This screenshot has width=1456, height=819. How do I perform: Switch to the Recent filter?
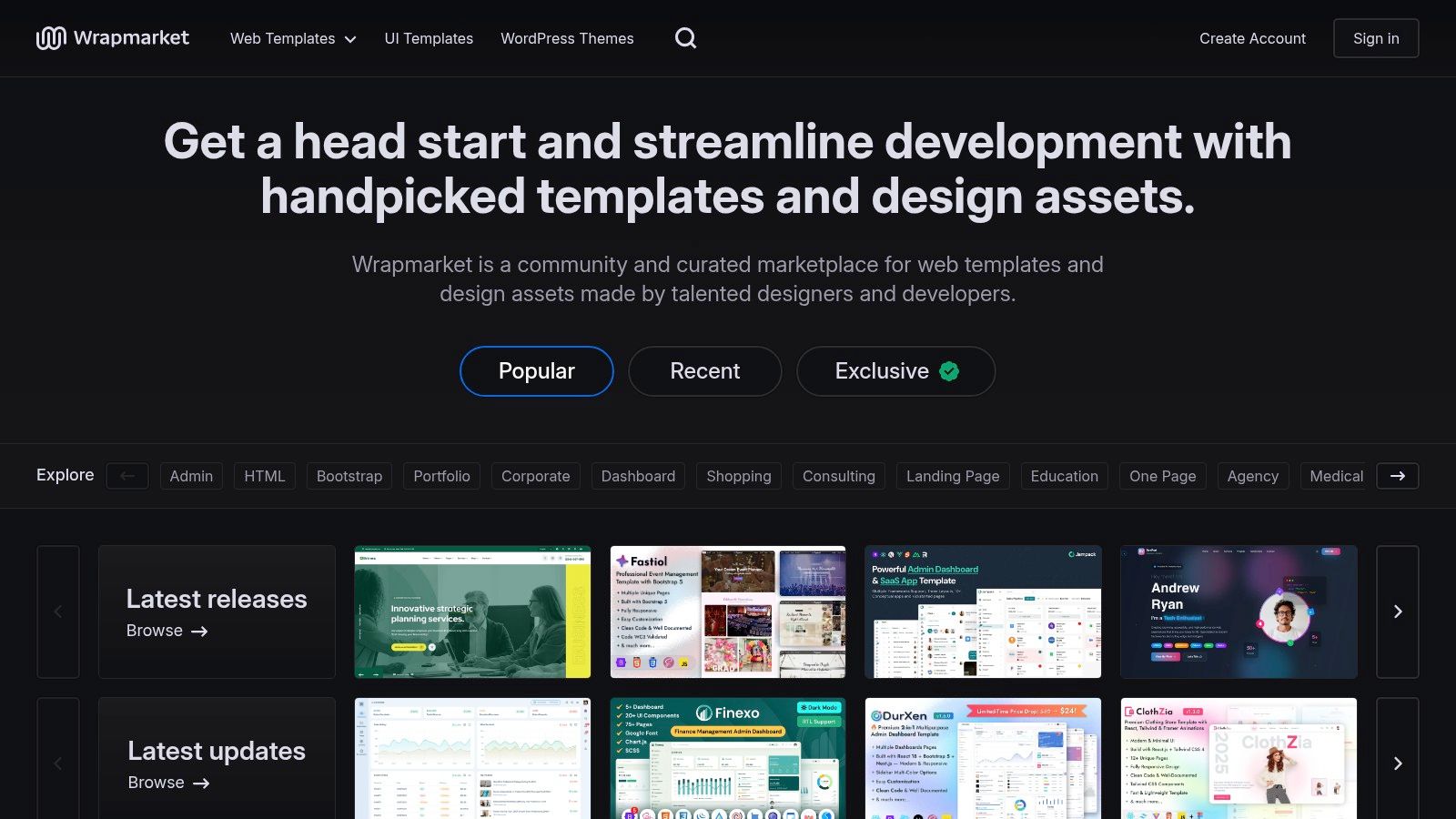click(704, 371)
